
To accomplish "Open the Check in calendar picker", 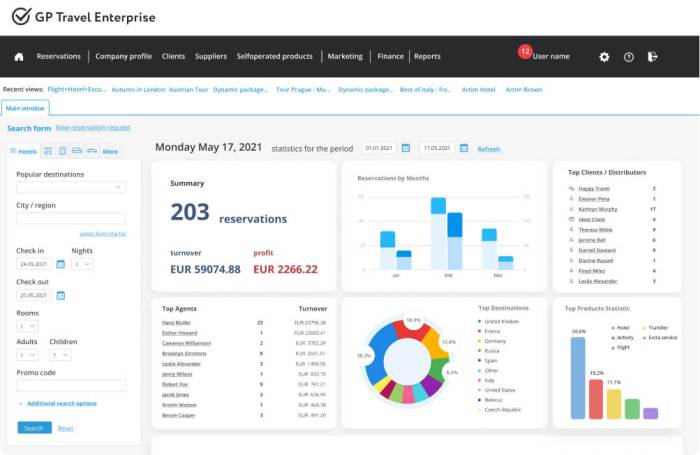I will click(x=60, y=264).
